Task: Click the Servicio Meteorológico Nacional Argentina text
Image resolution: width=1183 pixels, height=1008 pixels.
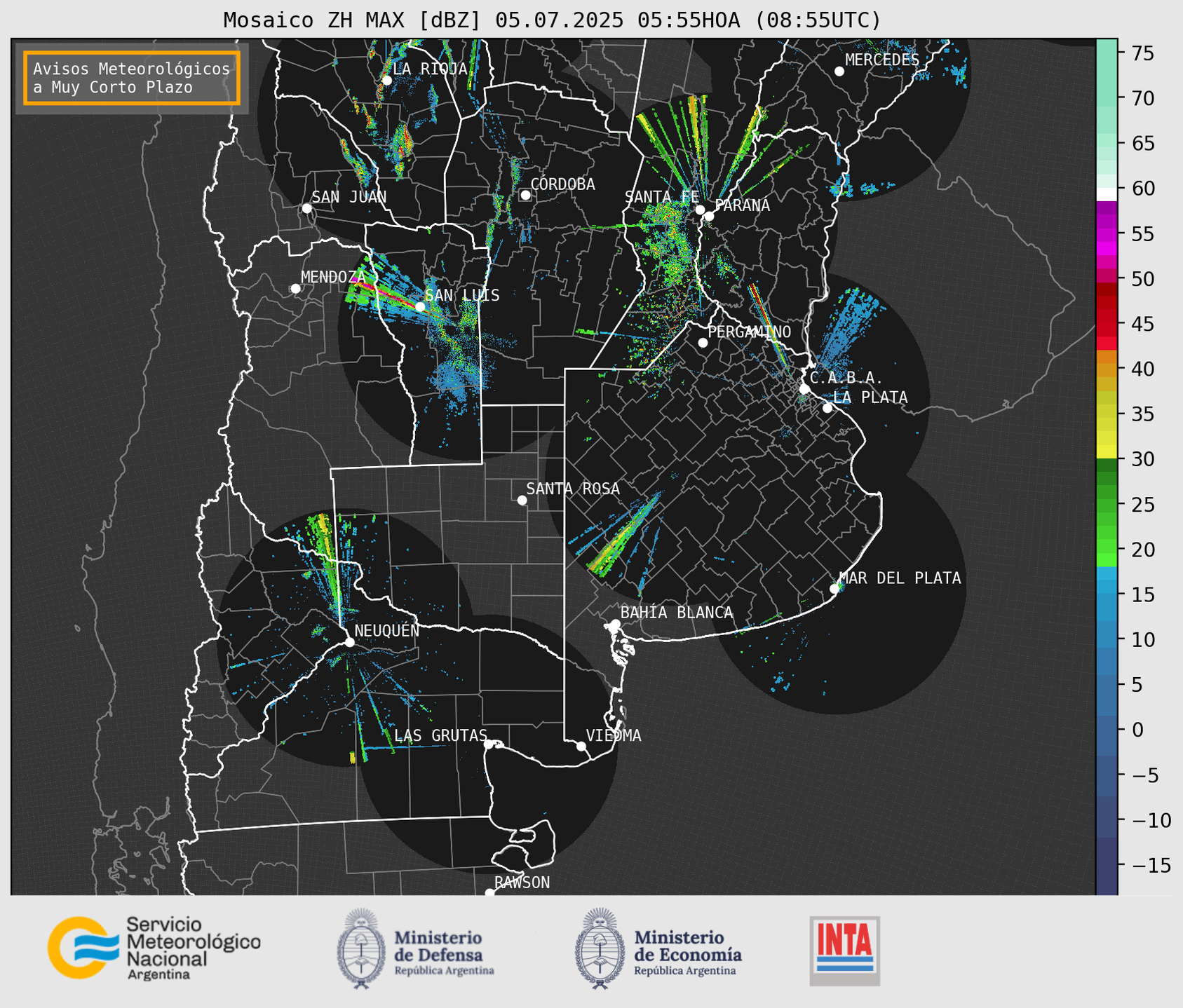Action: (x=193, y=950)
